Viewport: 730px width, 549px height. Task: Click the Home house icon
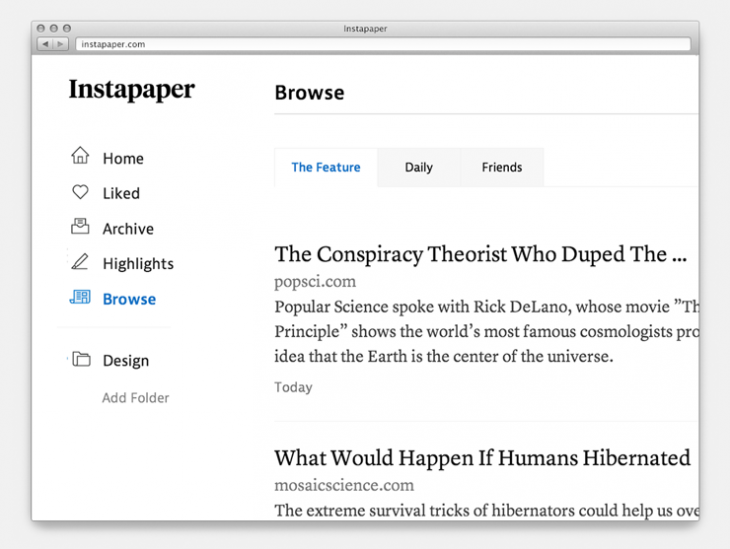click(x=80, y=155)
